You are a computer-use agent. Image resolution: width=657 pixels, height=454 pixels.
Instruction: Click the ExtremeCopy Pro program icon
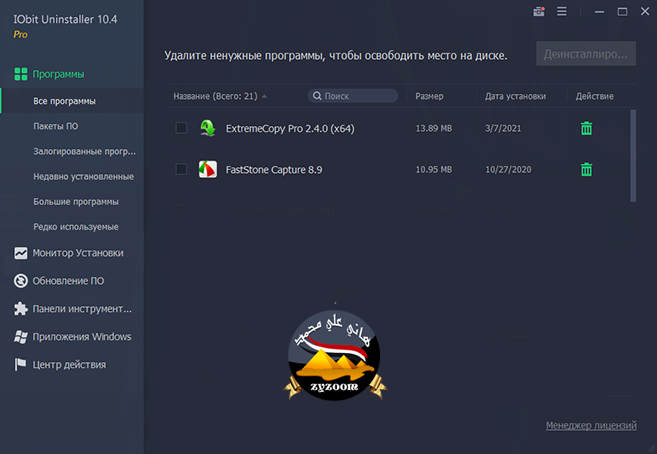[207, 128]
